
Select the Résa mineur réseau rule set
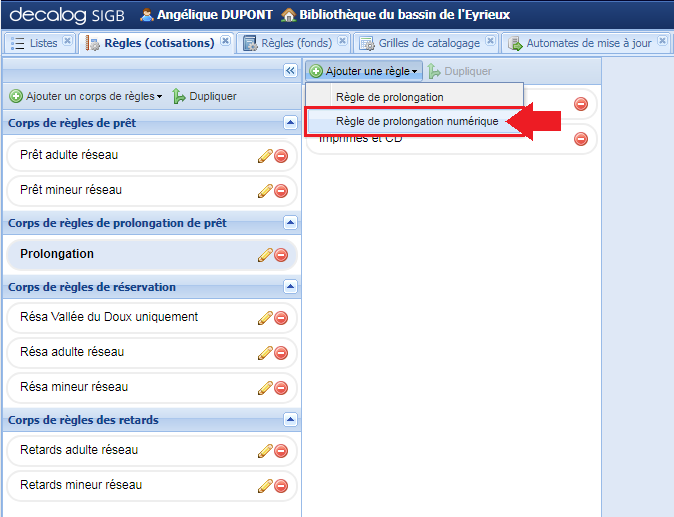pyautogui.click(x=74, y=387)
